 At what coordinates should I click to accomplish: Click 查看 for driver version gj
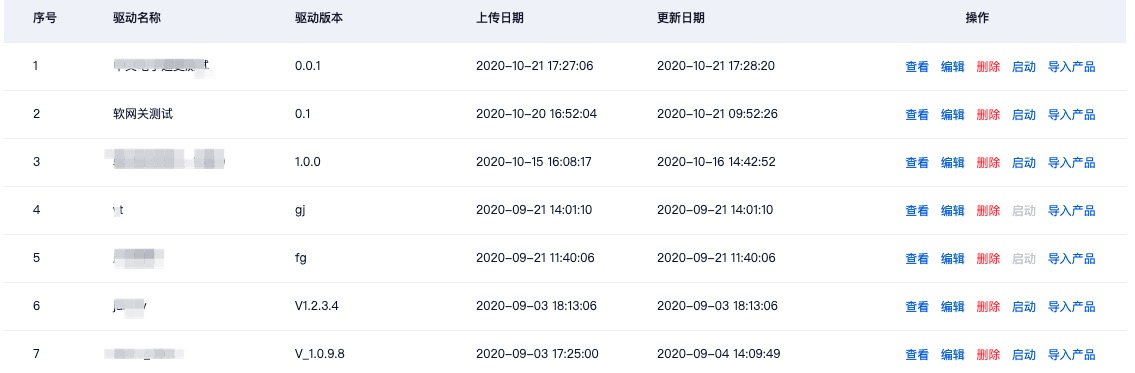click(x=916, y=211)
